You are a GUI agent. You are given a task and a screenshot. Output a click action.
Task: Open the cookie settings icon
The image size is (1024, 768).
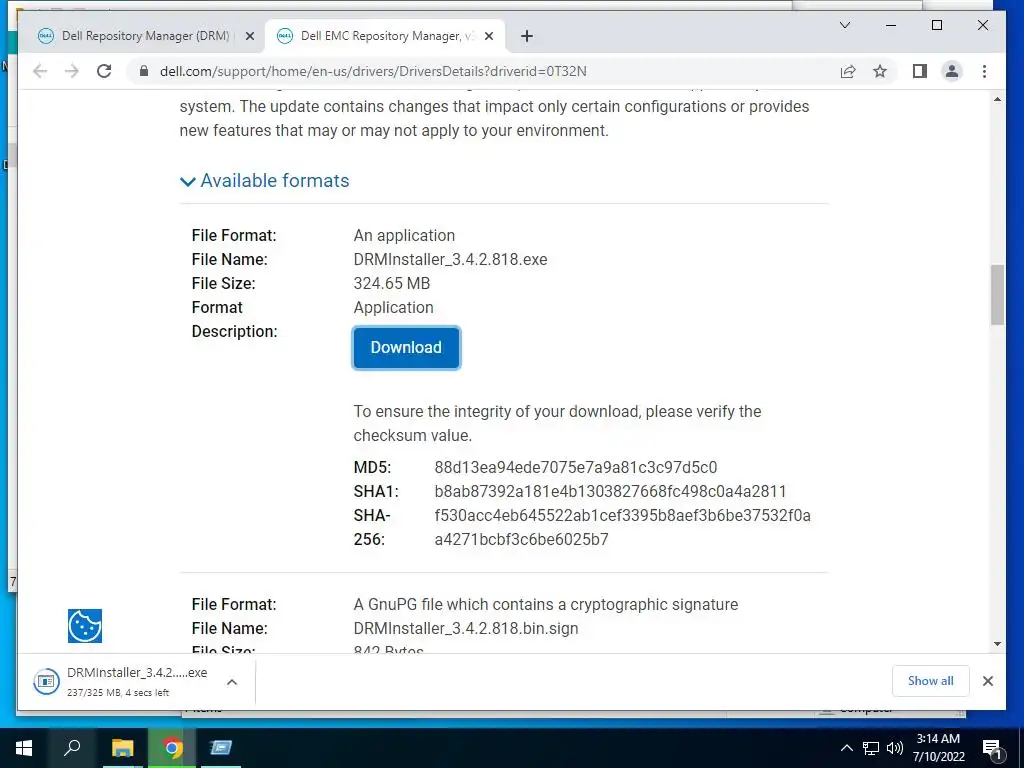point(85,626)
